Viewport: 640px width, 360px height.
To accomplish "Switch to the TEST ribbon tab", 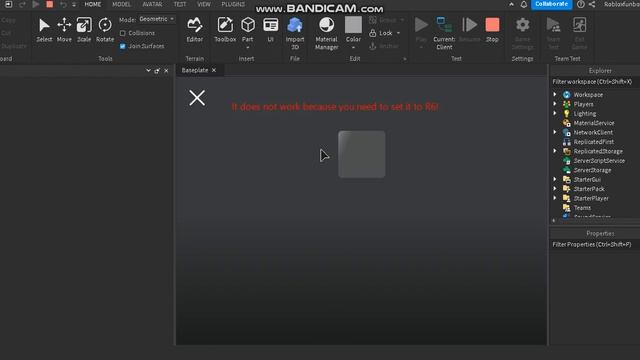I will coord(180,4).
